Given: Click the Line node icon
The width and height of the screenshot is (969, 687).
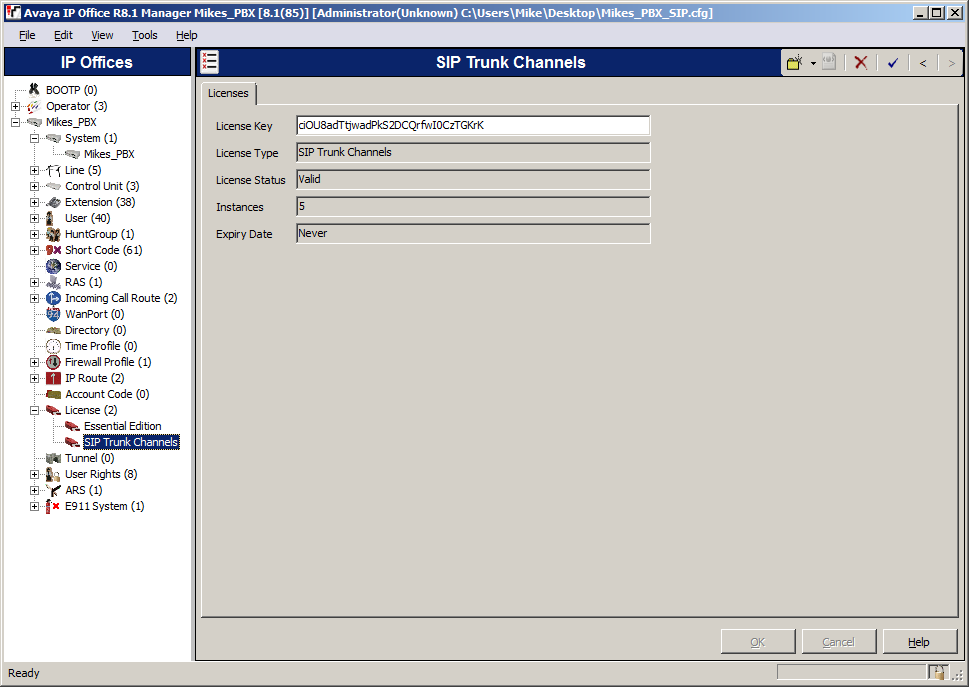Looking at the screenshot, I should (x=53, y=170).
